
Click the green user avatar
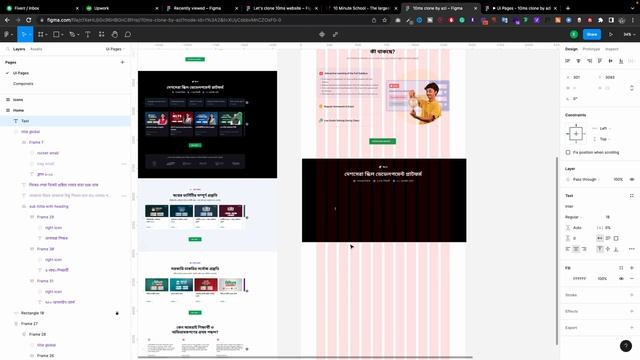(x=574, y=35)
